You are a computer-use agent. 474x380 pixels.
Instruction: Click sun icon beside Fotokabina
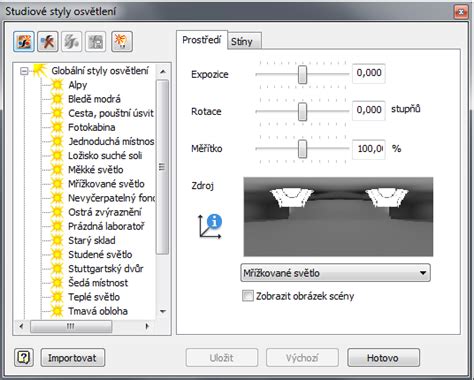click(57, 127)
